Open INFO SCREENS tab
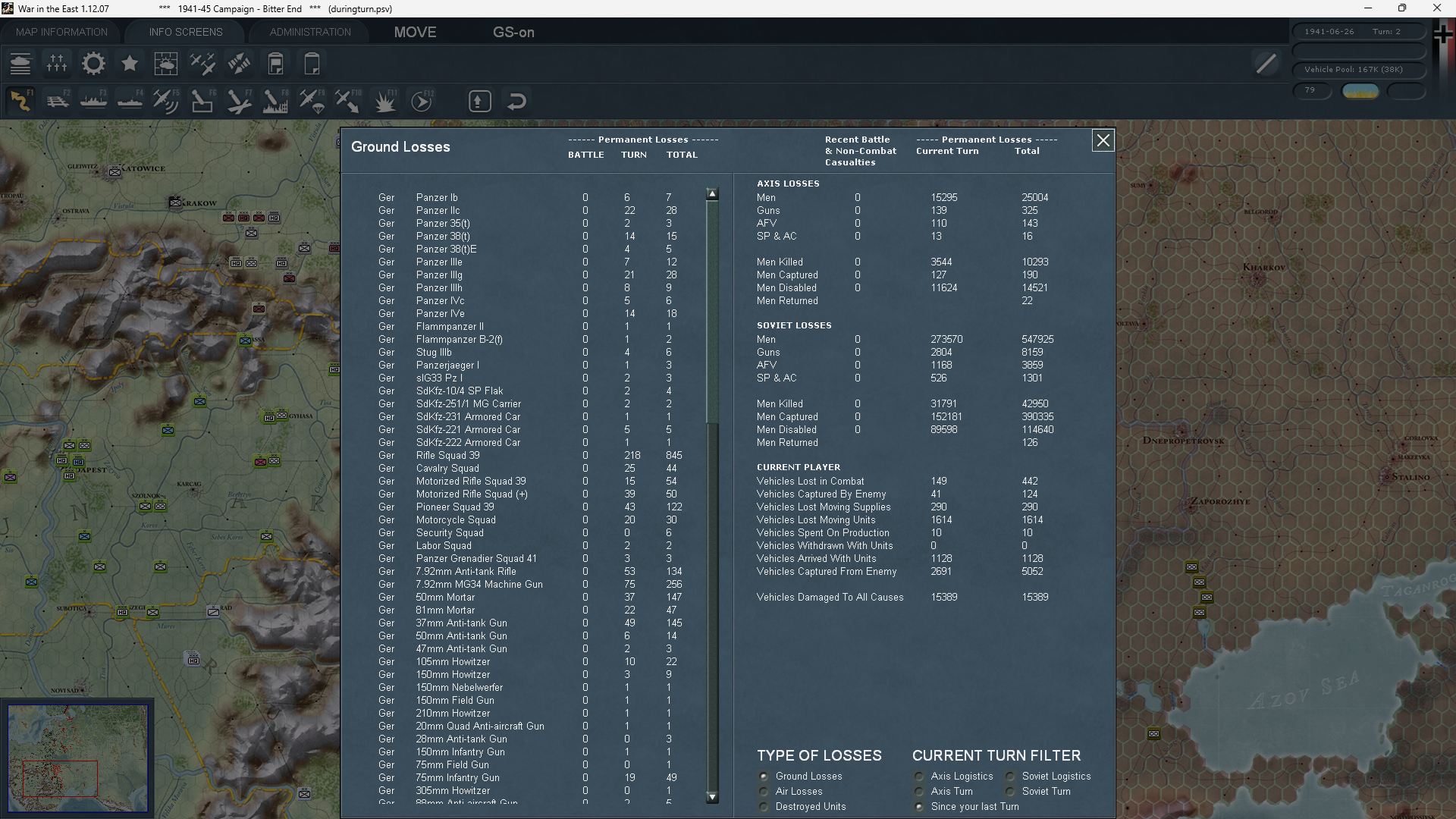1456x819 pixels. (x=186, y=32)
